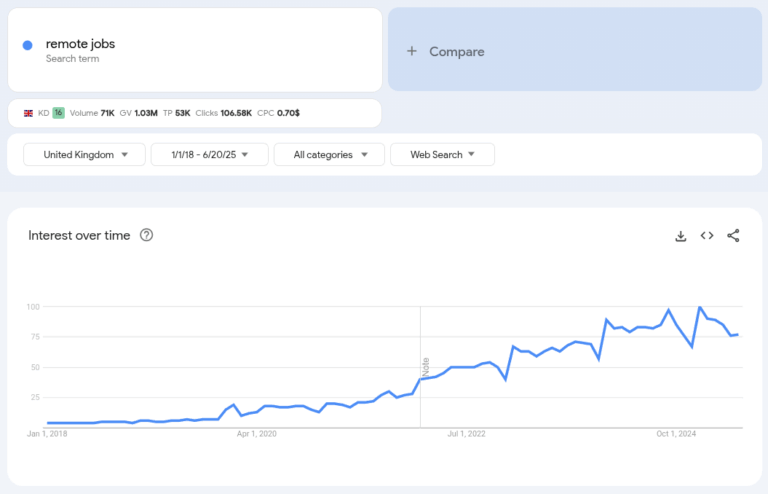This screenshot has width=768, height=494.
Task: Click the blue dot beside remote jobs
Action: [28, 44]
